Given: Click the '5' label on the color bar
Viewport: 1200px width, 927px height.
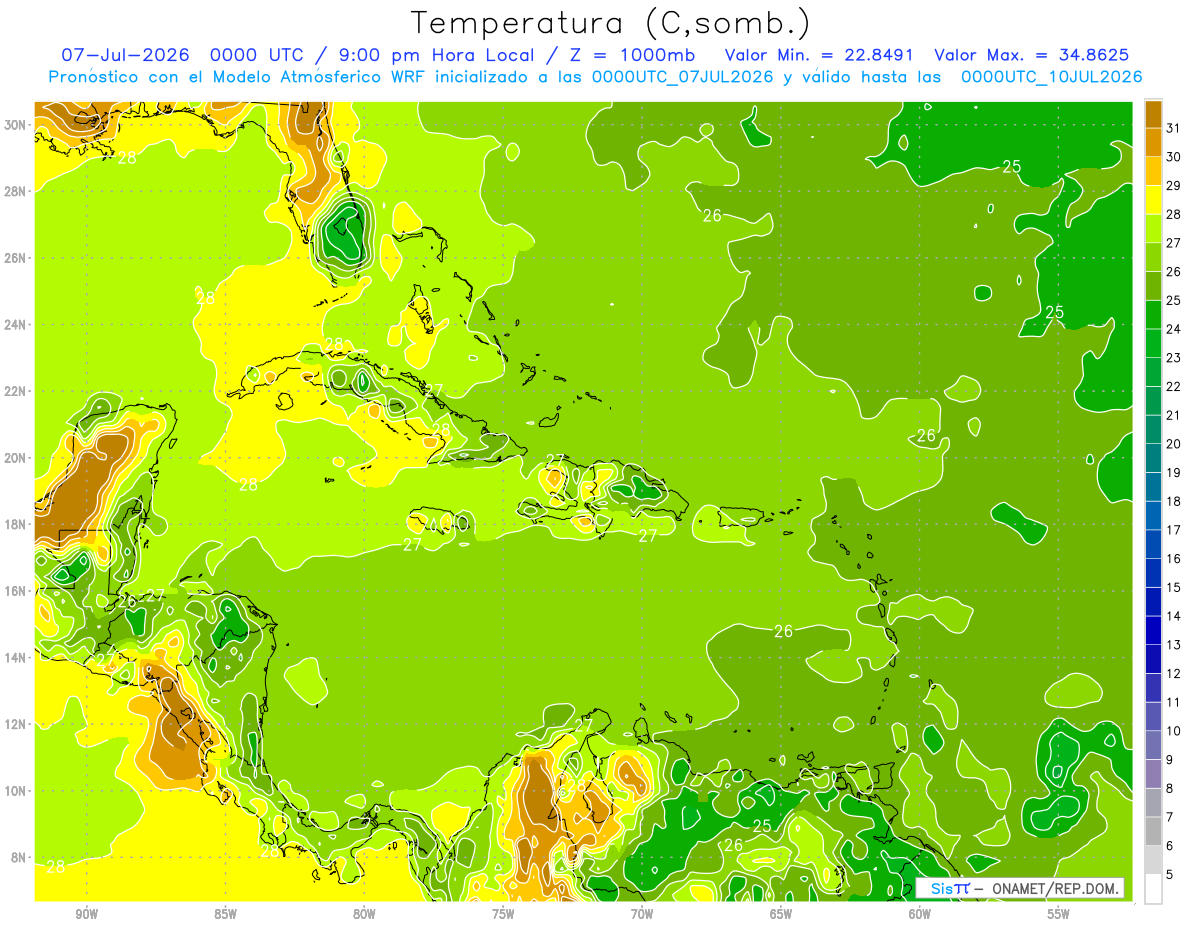Looking at the screenshot, I should click(1170, 875).
